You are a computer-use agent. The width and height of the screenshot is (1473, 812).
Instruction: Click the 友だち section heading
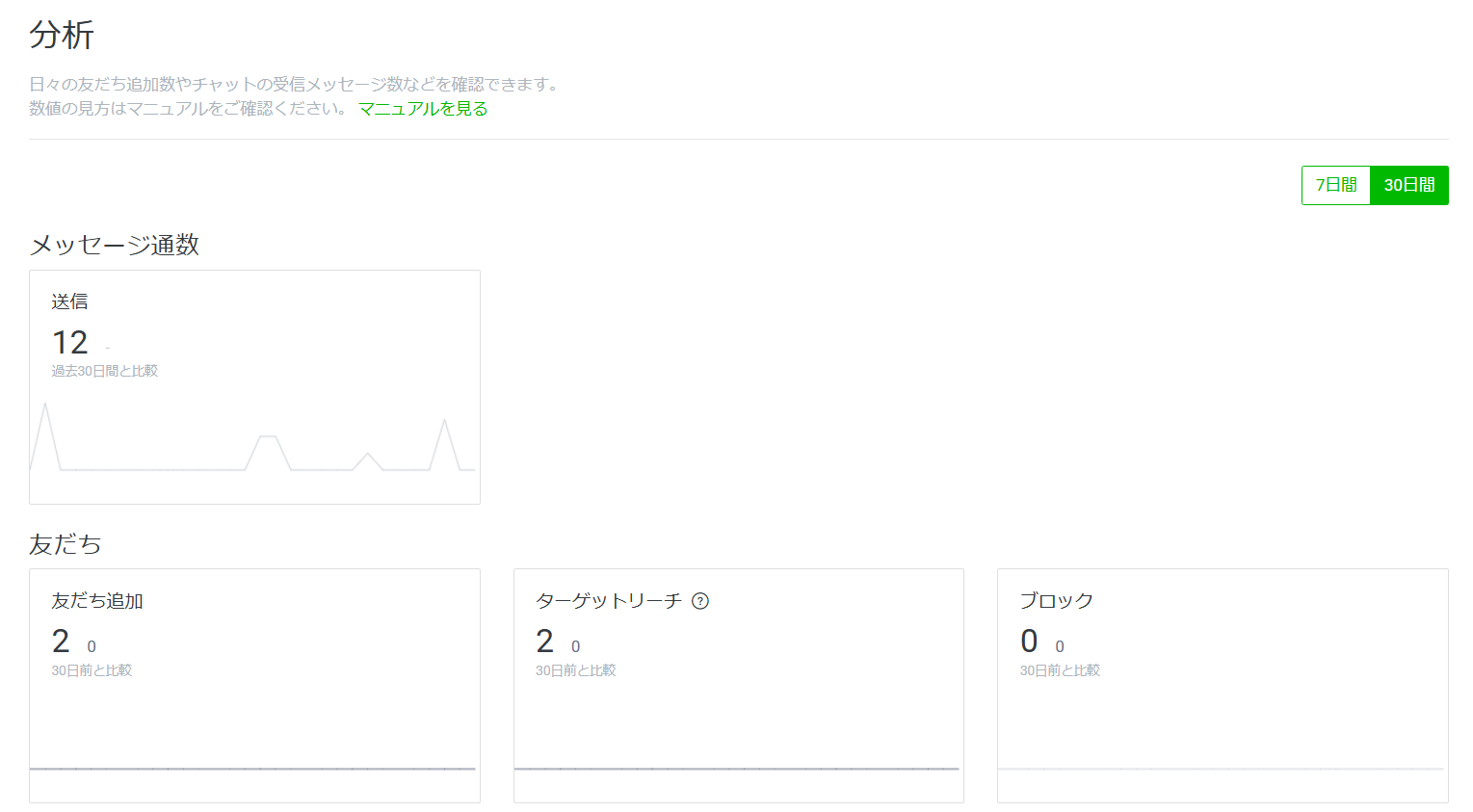[66, 544]
